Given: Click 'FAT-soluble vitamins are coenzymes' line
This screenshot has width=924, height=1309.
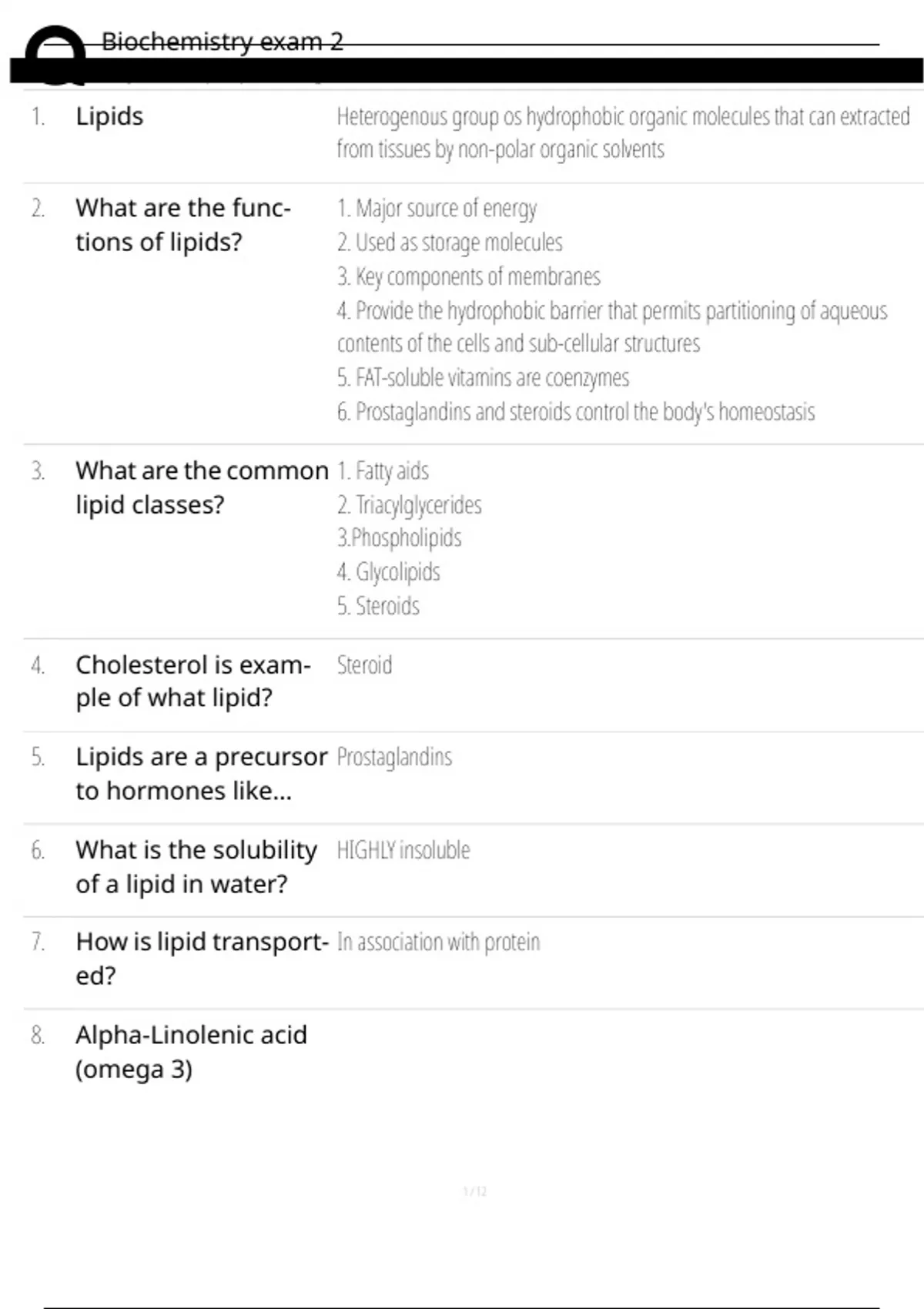Looking at the screenshot, I should [x=483, y=378].
